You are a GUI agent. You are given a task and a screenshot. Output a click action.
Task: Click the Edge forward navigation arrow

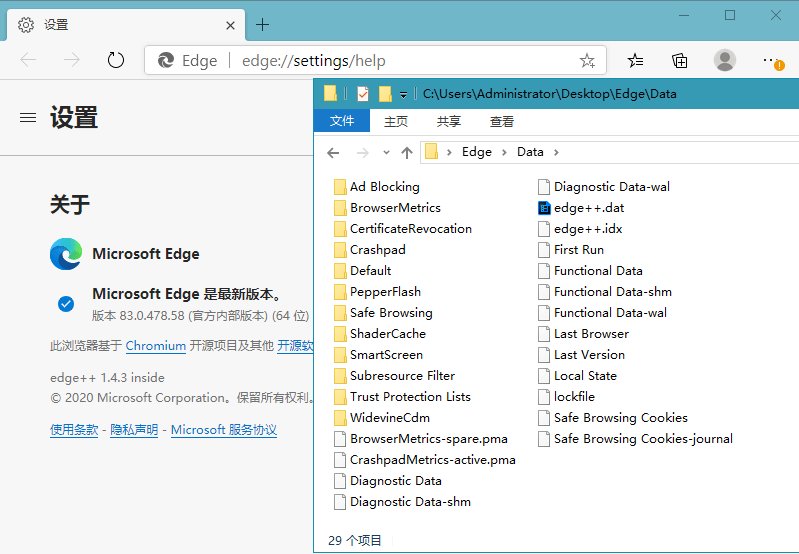[x=72, y=60]
